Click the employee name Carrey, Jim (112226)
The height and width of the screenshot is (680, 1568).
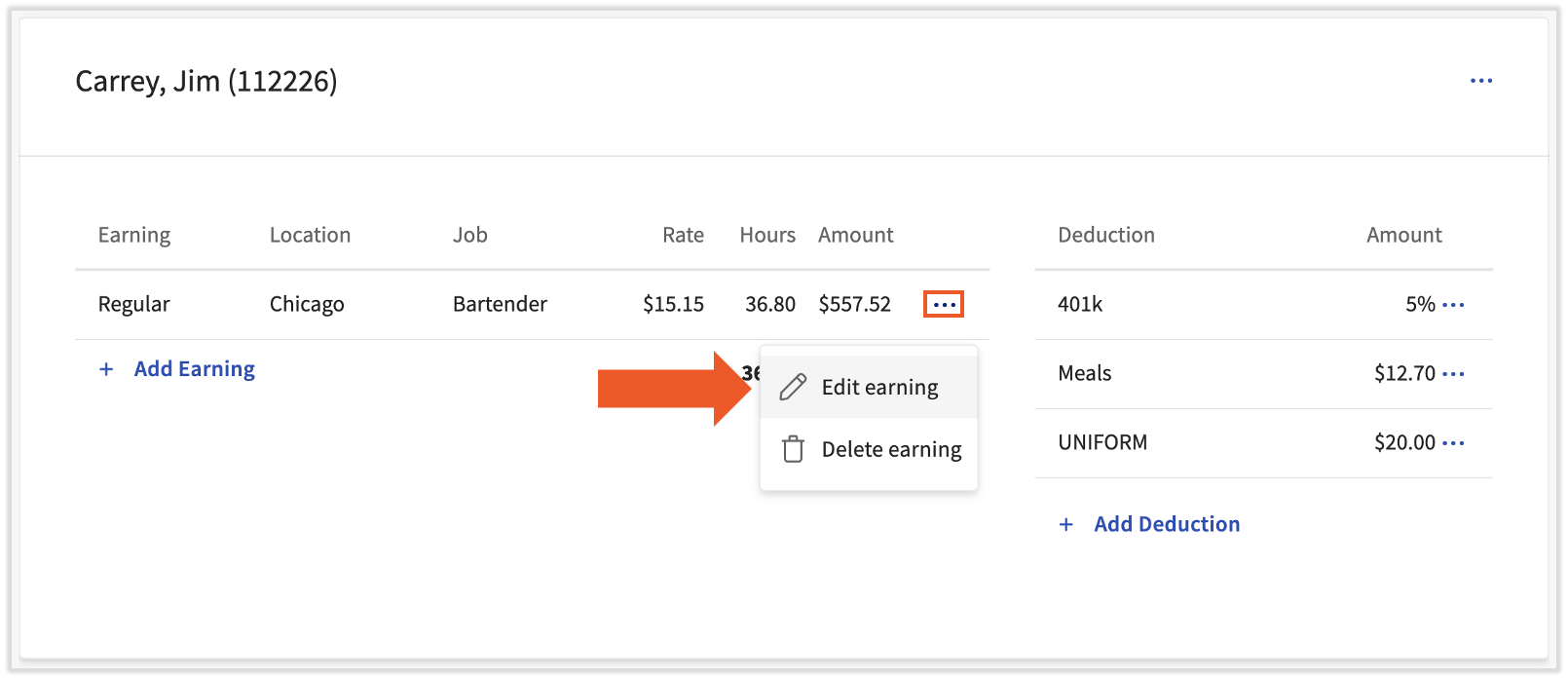coord(206,81)
